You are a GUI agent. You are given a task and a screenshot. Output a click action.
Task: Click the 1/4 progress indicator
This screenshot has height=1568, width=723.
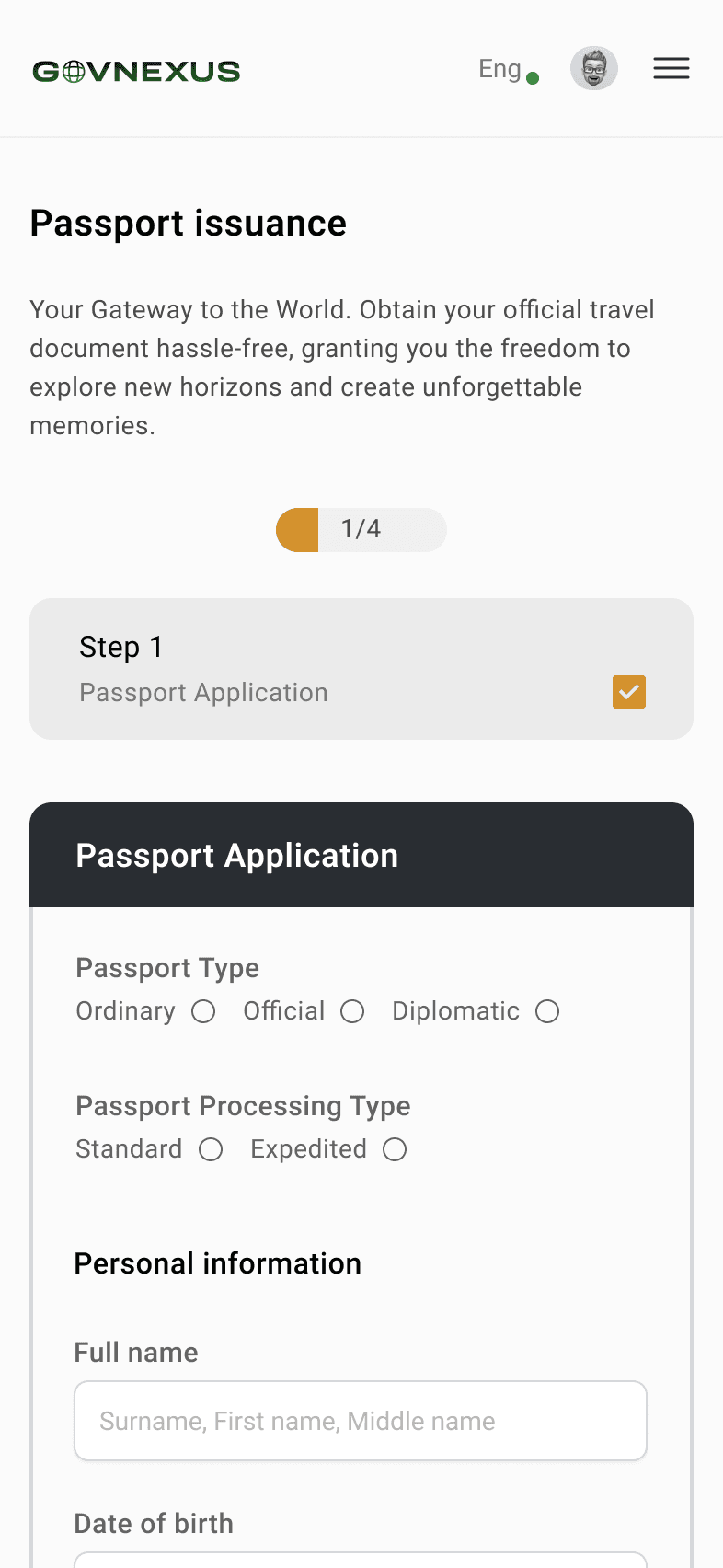tap(361, 529)
